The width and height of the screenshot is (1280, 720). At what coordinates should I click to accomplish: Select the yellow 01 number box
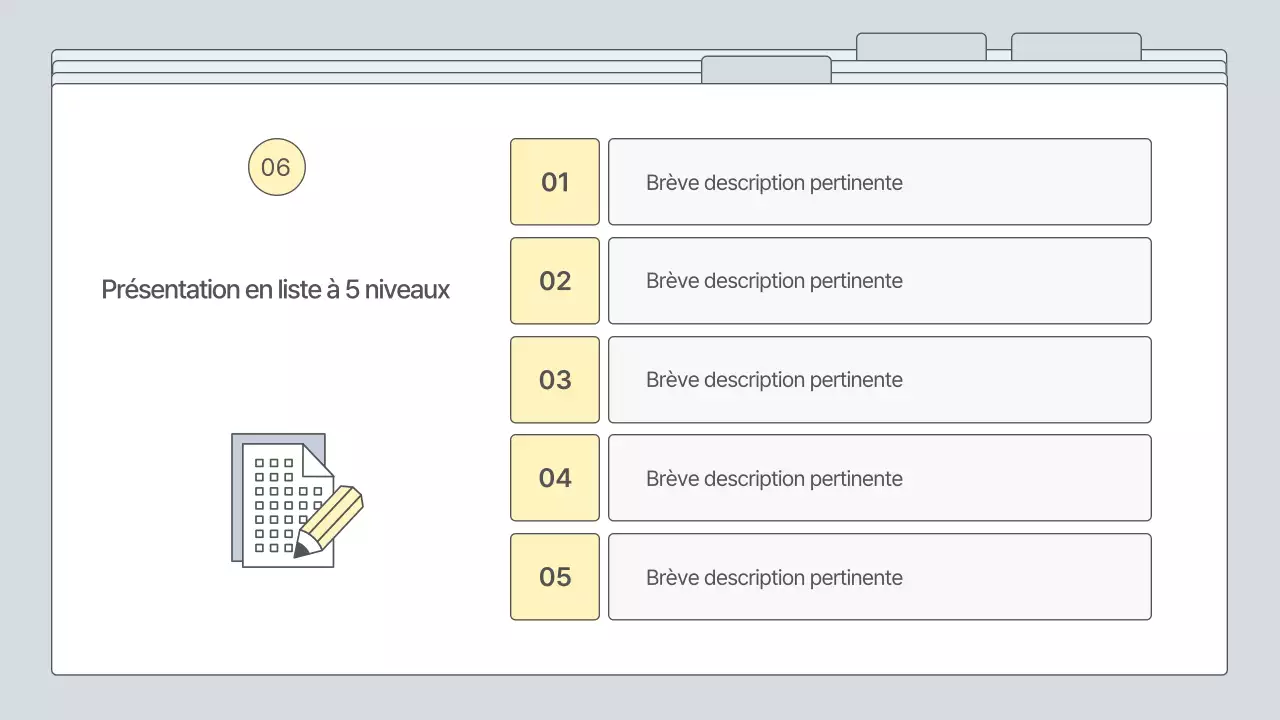(555, 182)
